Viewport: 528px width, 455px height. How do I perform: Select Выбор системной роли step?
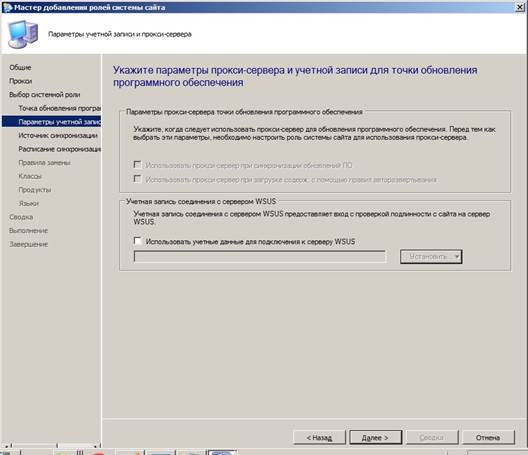tap(45, 95)
